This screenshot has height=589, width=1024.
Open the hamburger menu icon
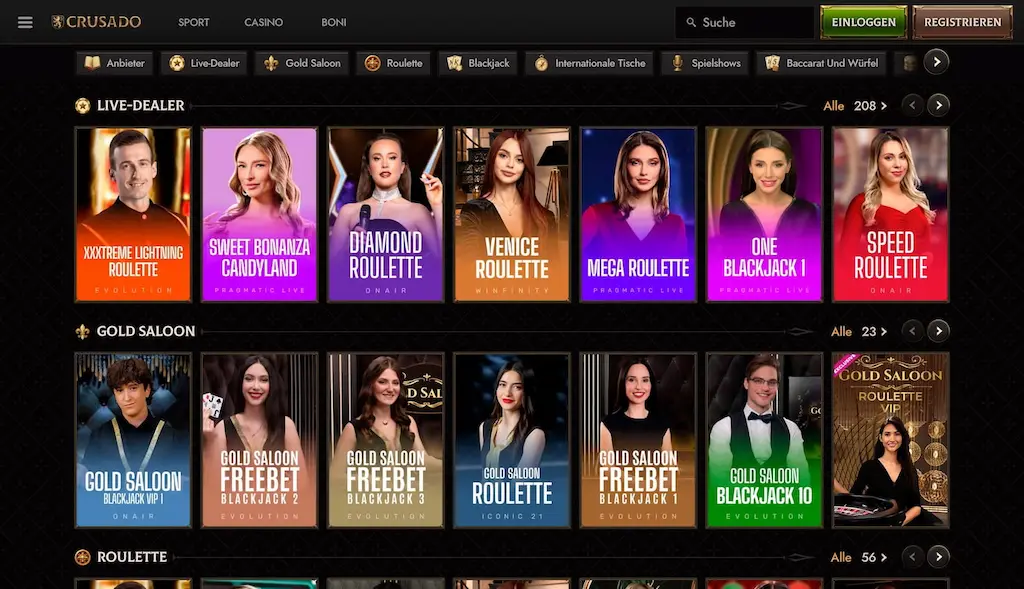click(x=25, y=22)
